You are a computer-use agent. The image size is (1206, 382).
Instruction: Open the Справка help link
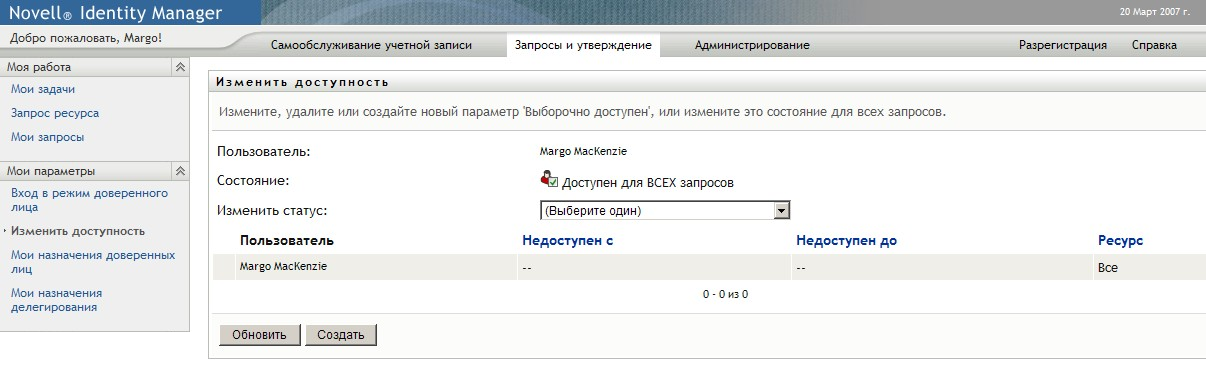pos(1154,45)
